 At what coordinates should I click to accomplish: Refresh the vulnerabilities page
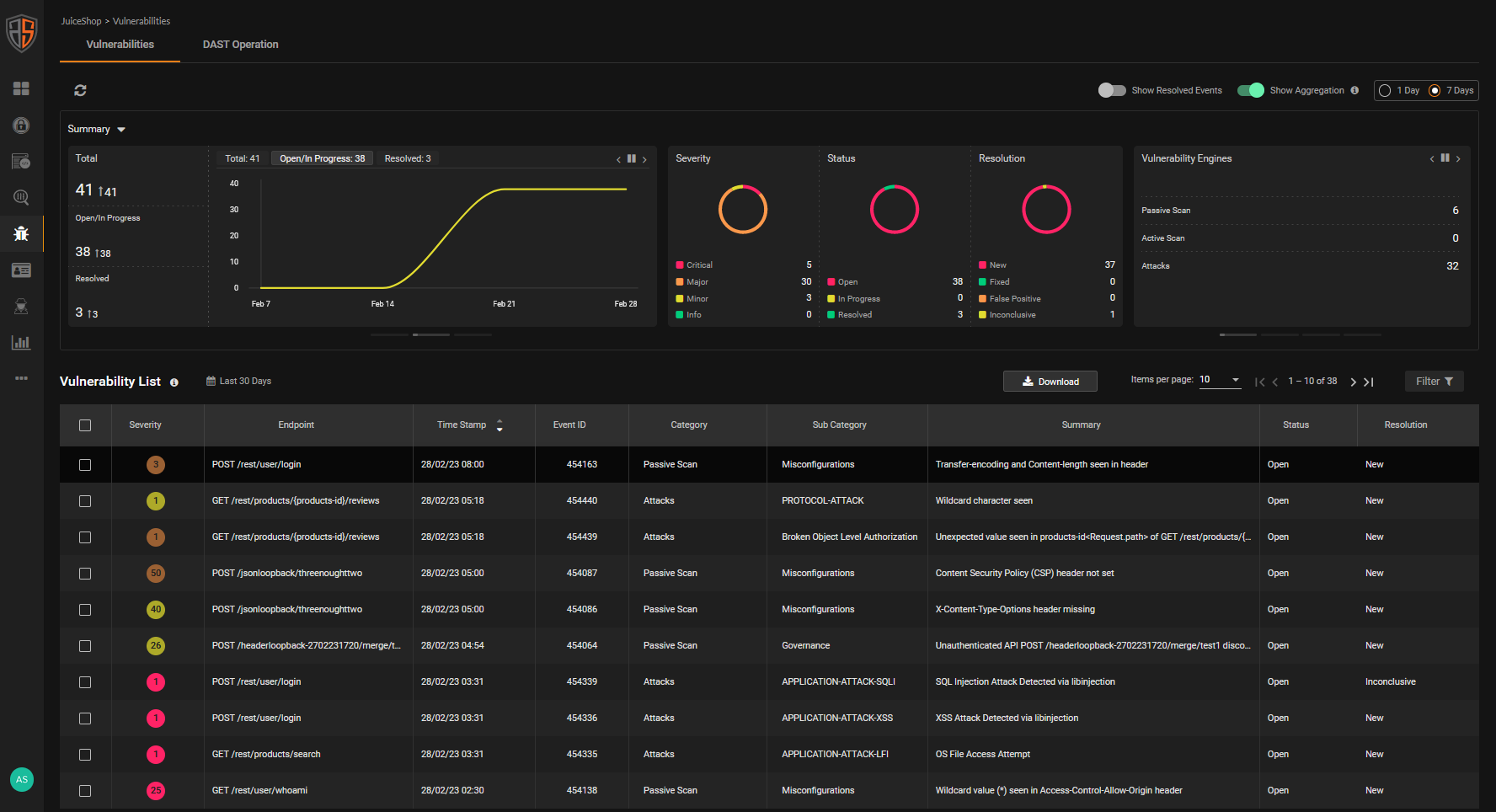[81, 90]
